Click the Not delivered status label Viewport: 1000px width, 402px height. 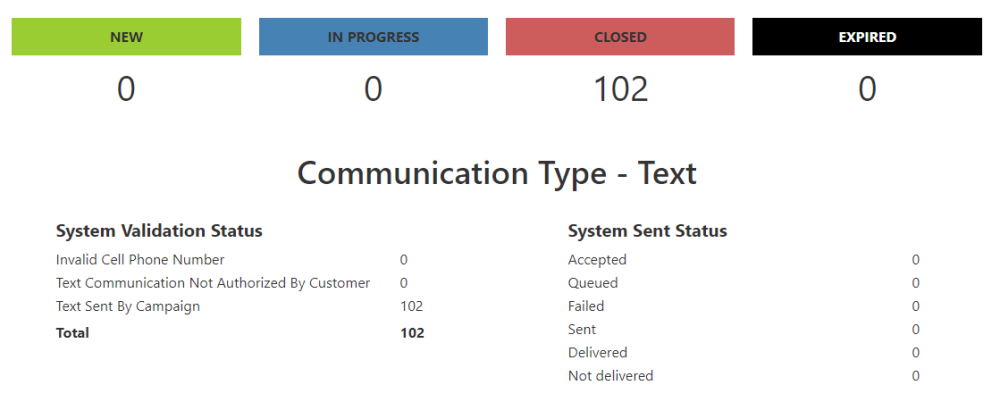pos(610,376)
